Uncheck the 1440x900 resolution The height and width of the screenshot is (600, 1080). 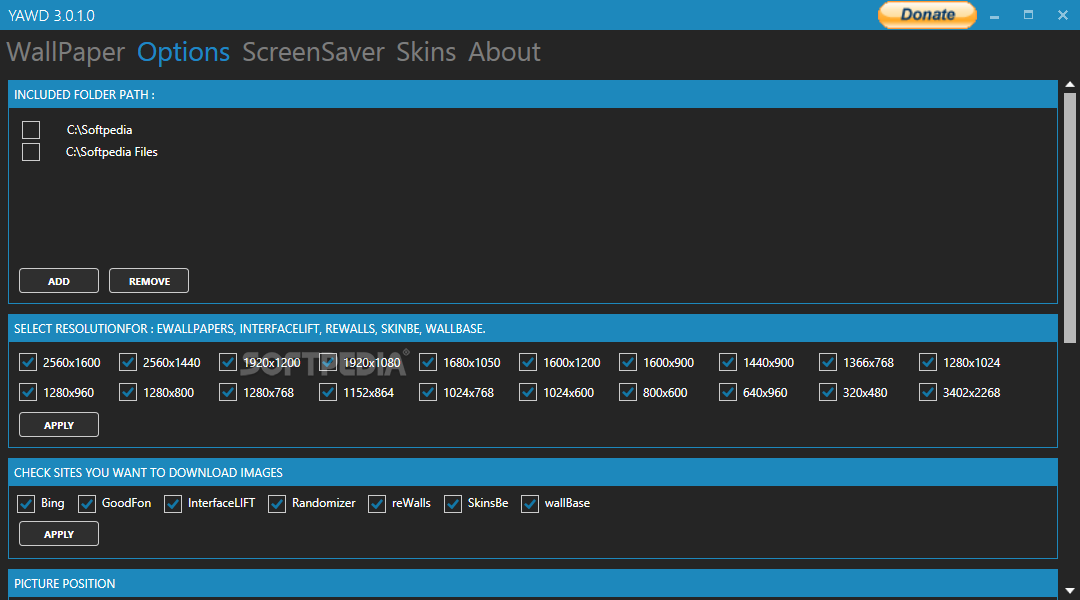728,362
